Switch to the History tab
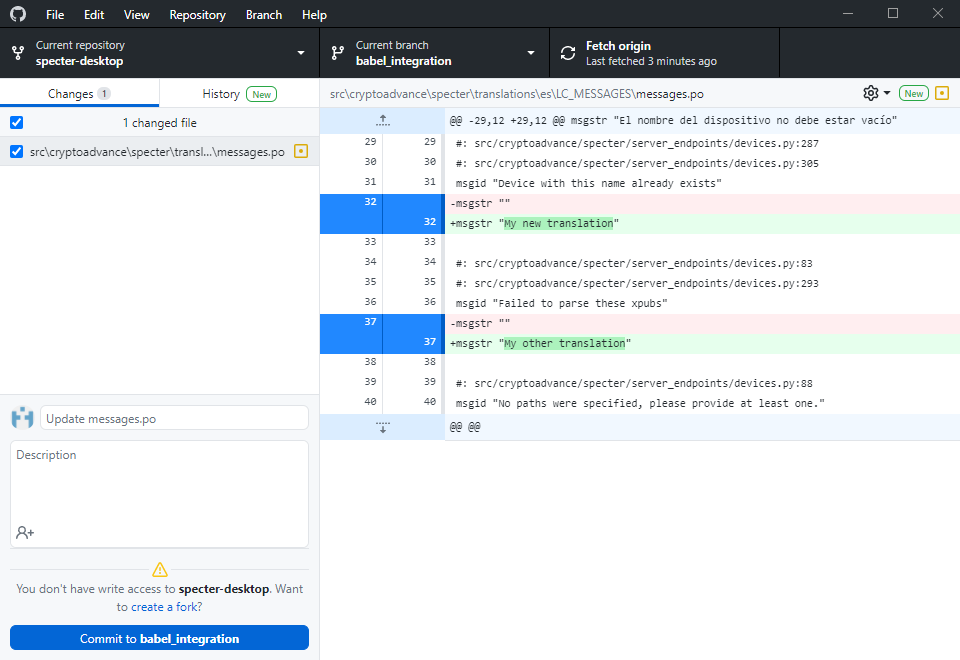The width and height of the screenshot is (960, 660). coord(239,94)
